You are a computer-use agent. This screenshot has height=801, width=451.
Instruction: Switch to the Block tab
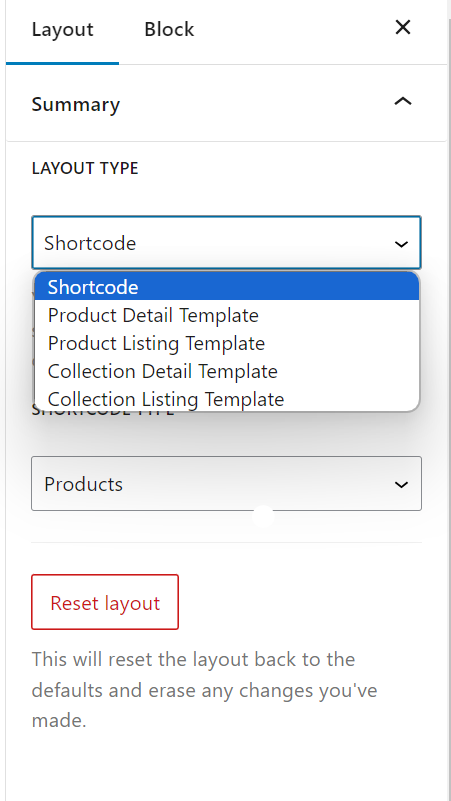click(169, 30)
